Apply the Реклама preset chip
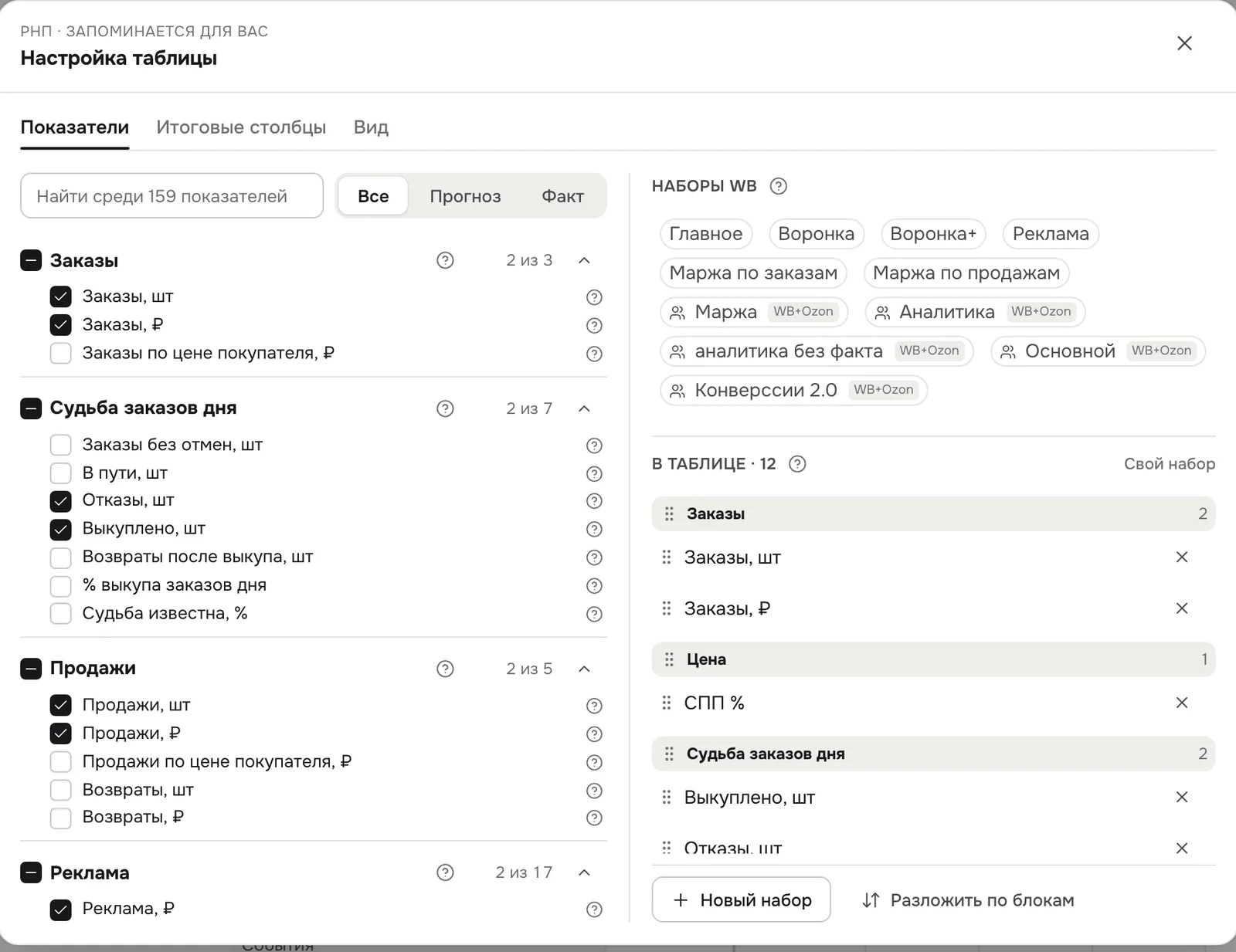 pos(1051,234)
